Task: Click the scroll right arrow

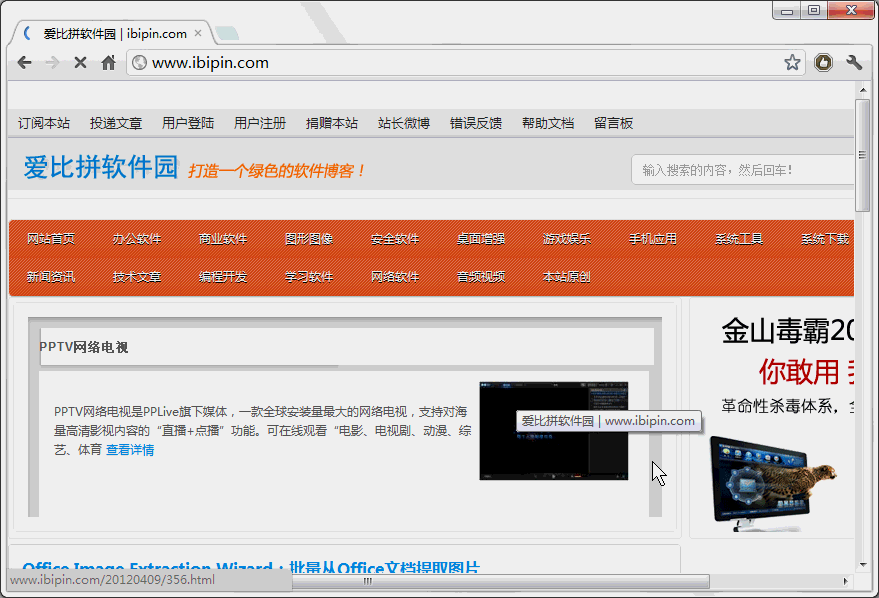Action: (x=846, y=582)
